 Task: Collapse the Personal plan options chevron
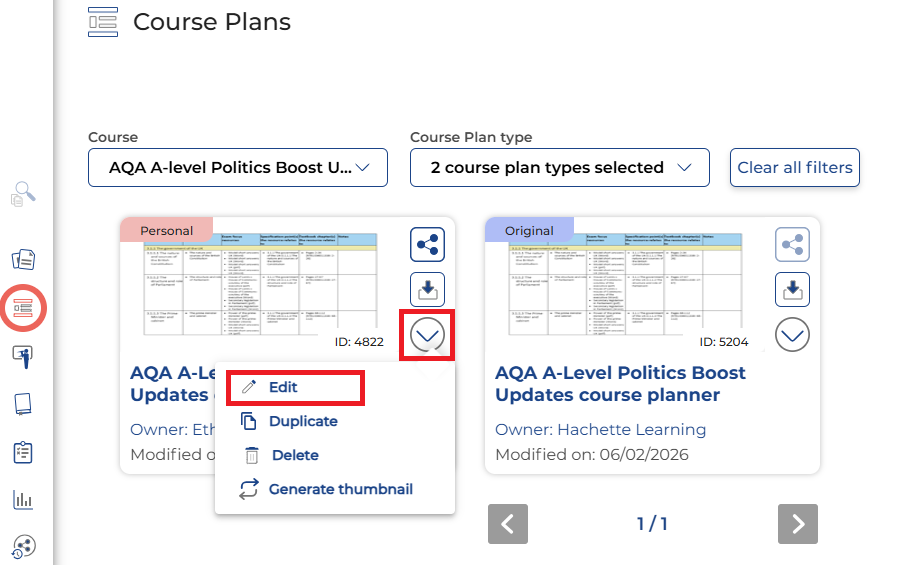tap(428, 336)
